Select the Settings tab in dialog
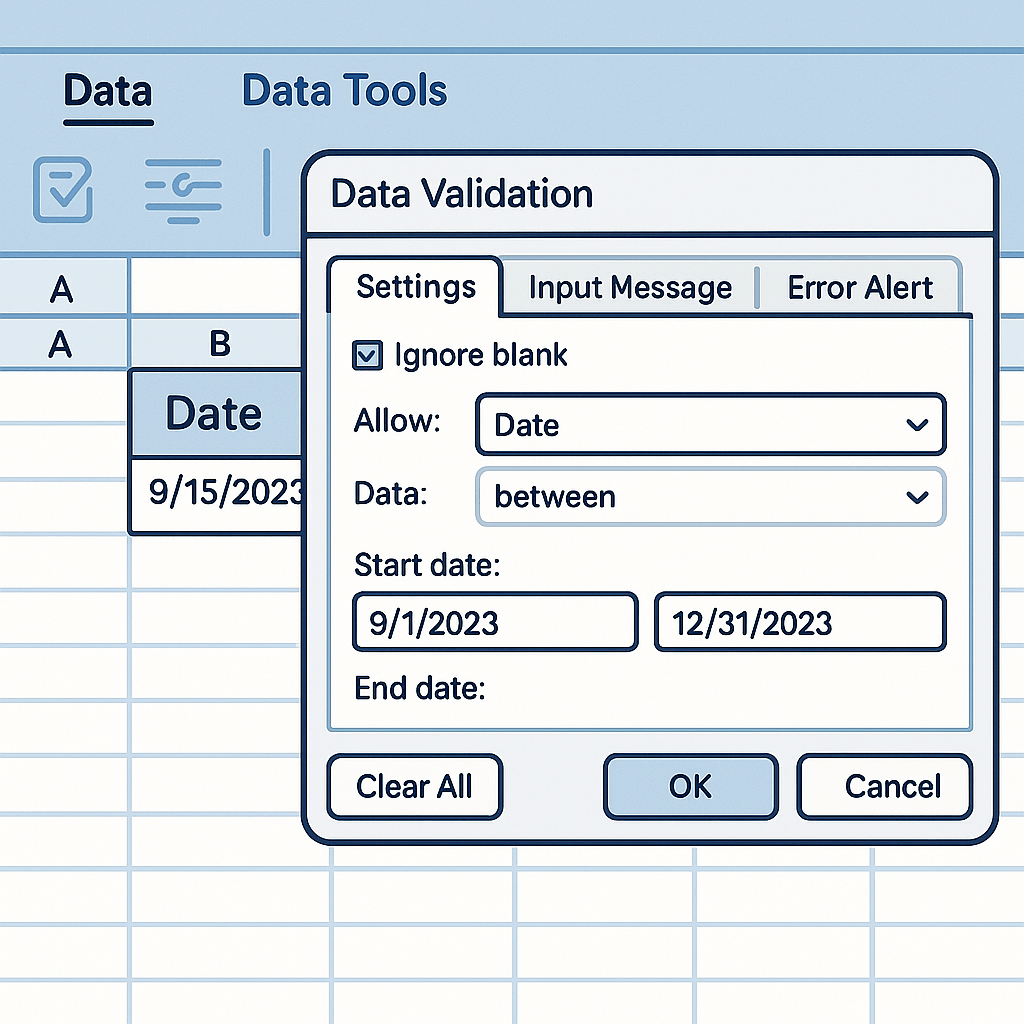The image size is (1024, 1024). click(416, 288)
